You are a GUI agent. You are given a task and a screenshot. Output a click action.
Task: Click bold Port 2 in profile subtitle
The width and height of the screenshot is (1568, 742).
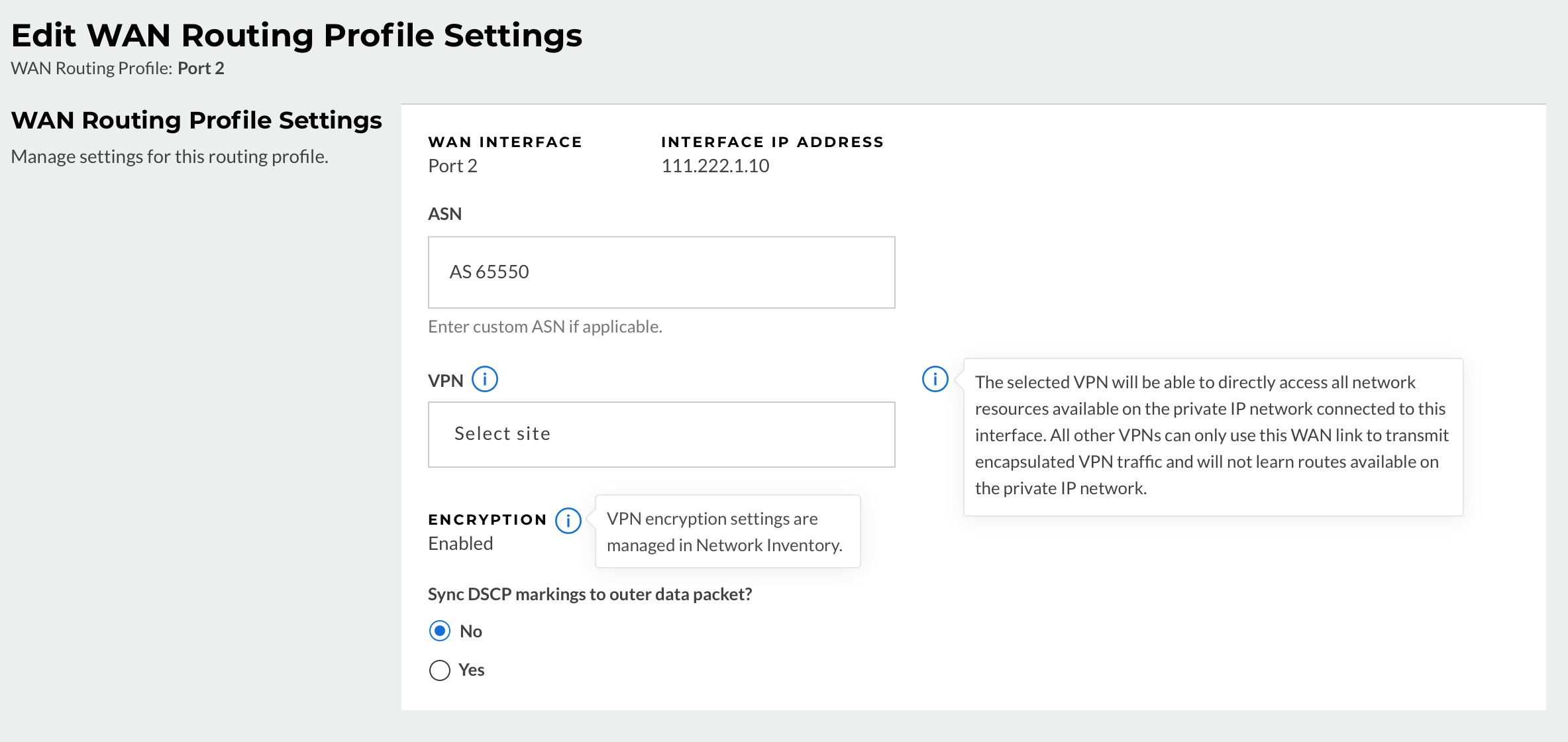(201, 68)
